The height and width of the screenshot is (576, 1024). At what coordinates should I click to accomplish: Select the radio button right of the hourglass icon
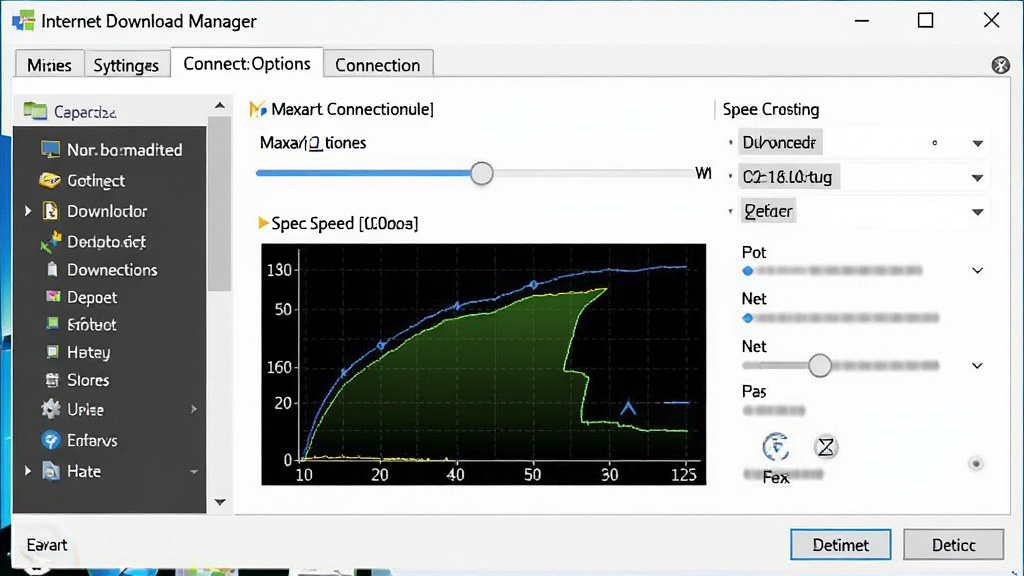point(976,464)
